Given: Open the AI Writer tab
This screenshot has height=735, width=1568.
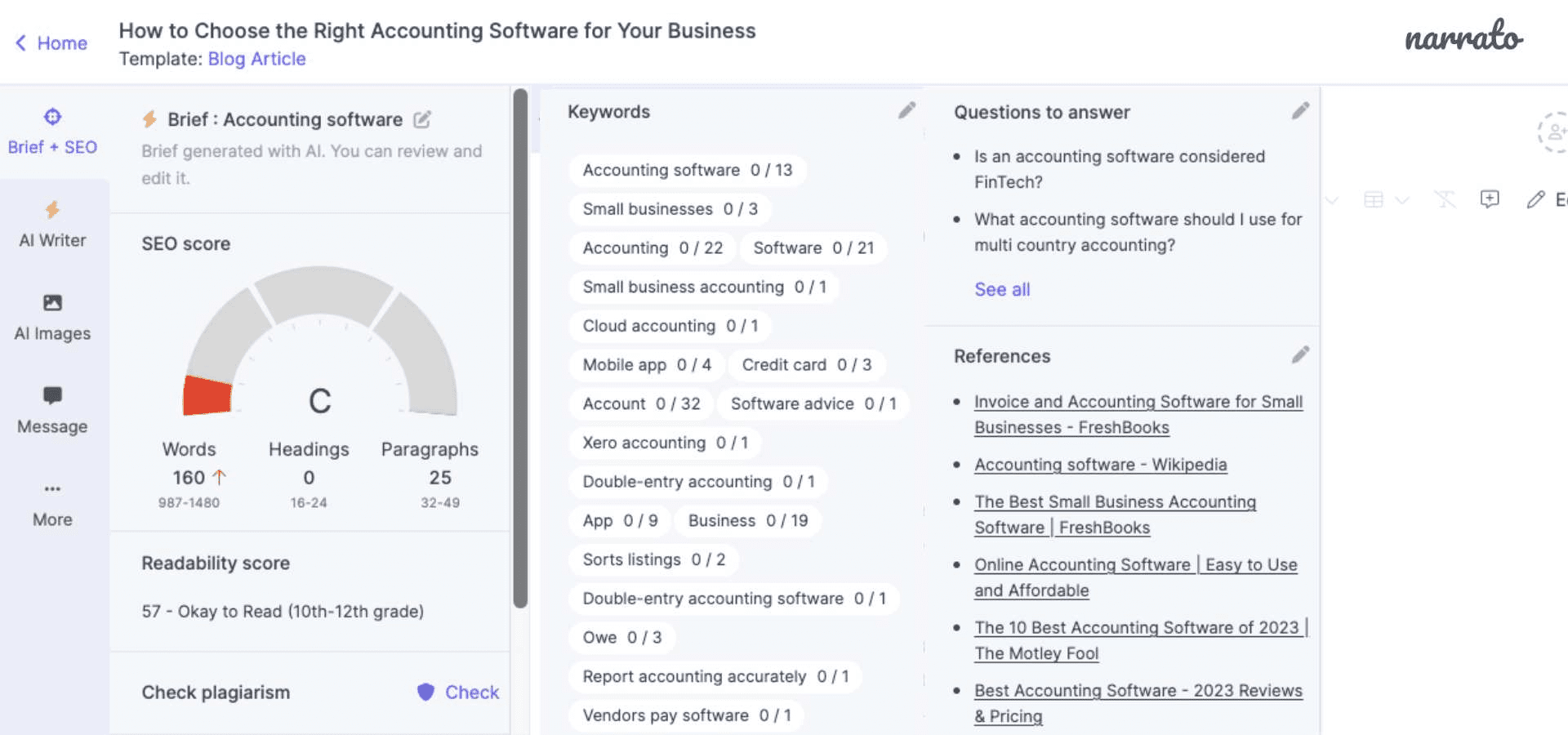Looking at the screenshot, I should pyautogui.click(x=52, y=225).
